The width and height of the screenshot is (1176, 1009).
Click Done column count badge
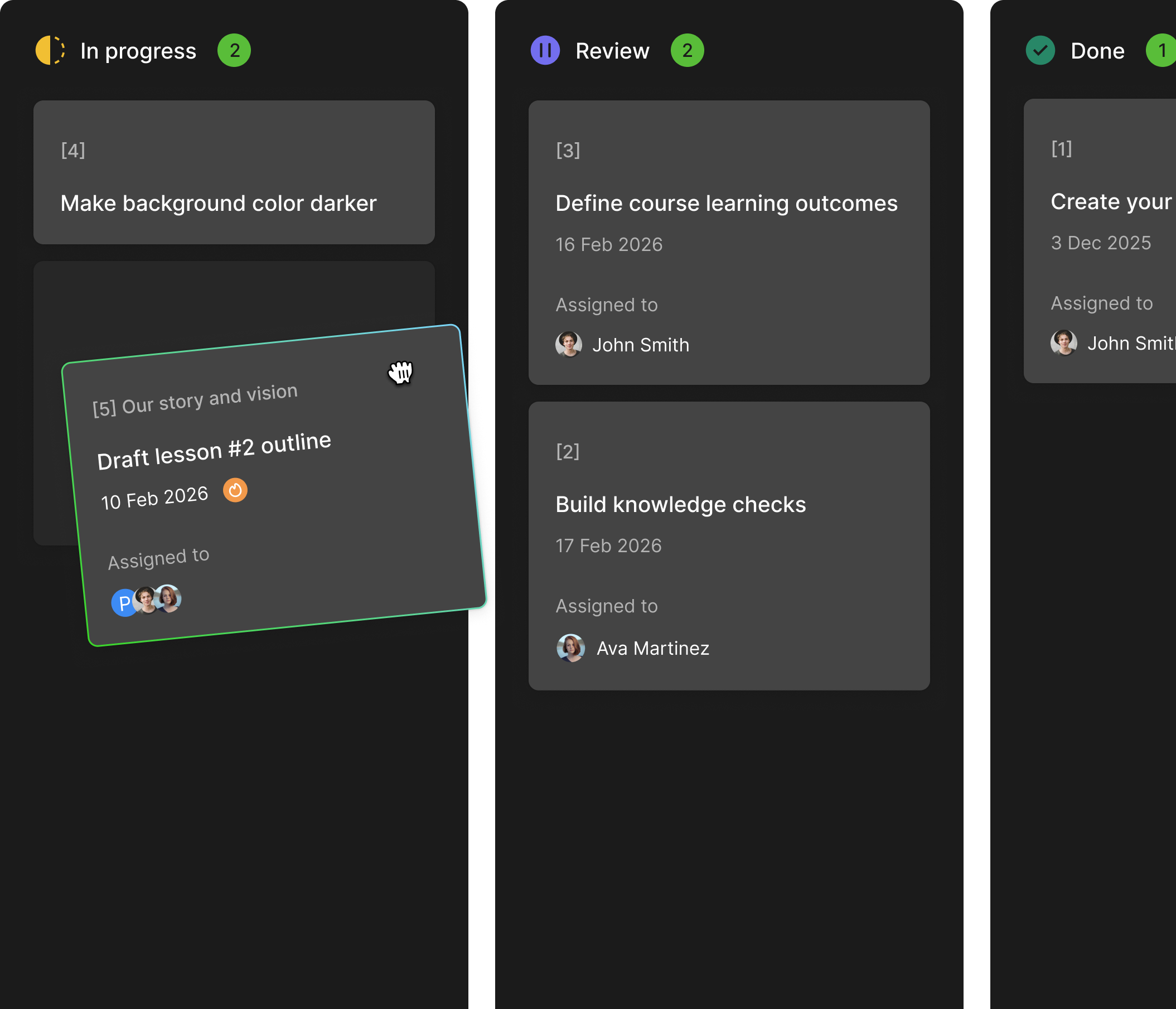1162,51
